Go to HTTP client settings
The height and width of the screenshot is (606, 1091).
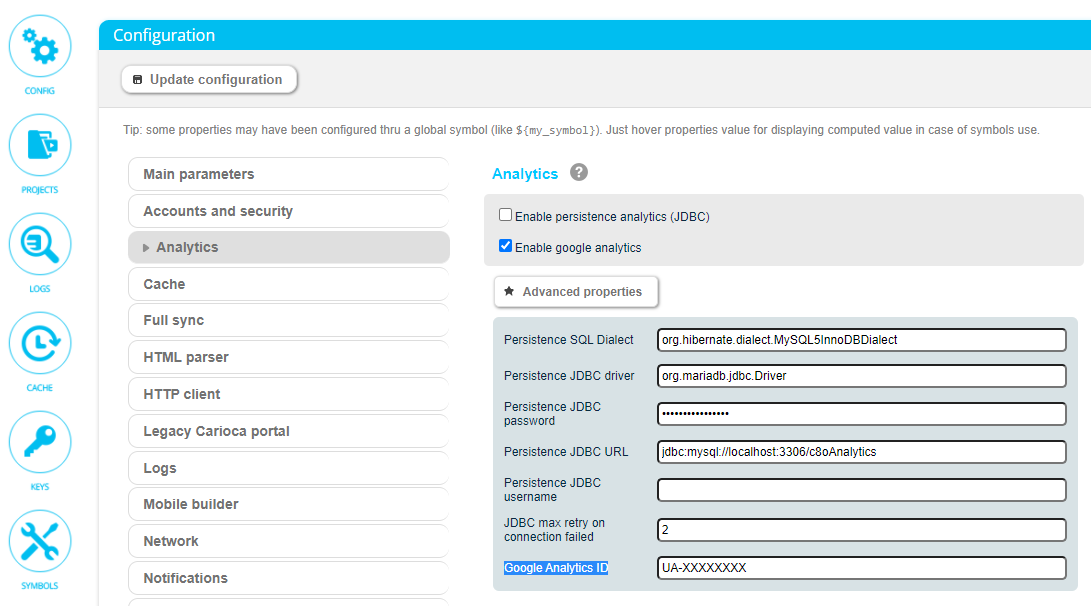point(288,394)
